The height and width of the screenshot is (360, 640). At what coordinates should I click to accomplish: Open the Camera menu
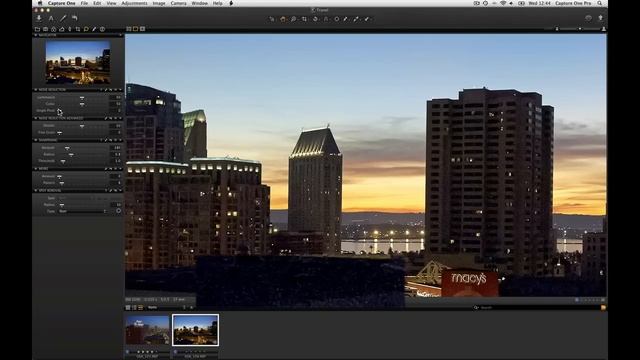pos(178,3)
